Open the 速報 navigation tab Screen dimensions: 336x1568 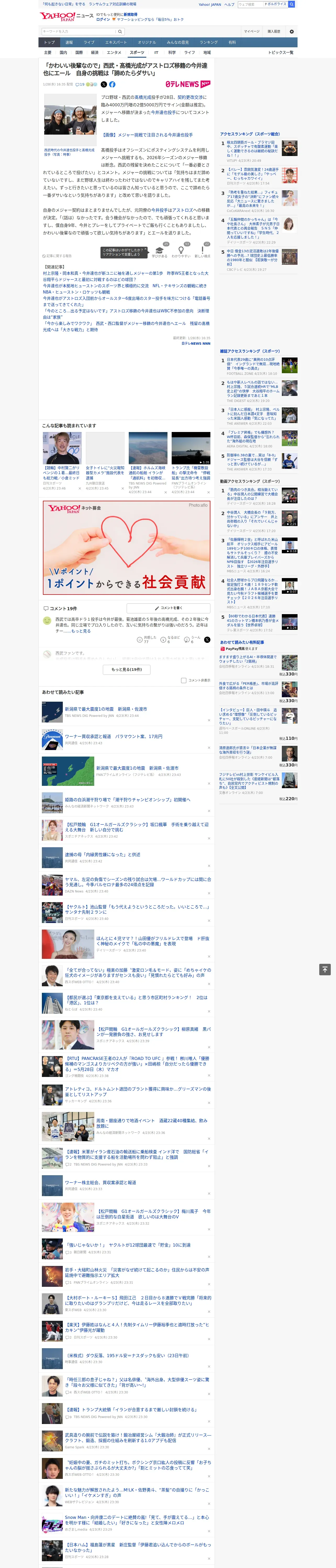coord(69,43)
